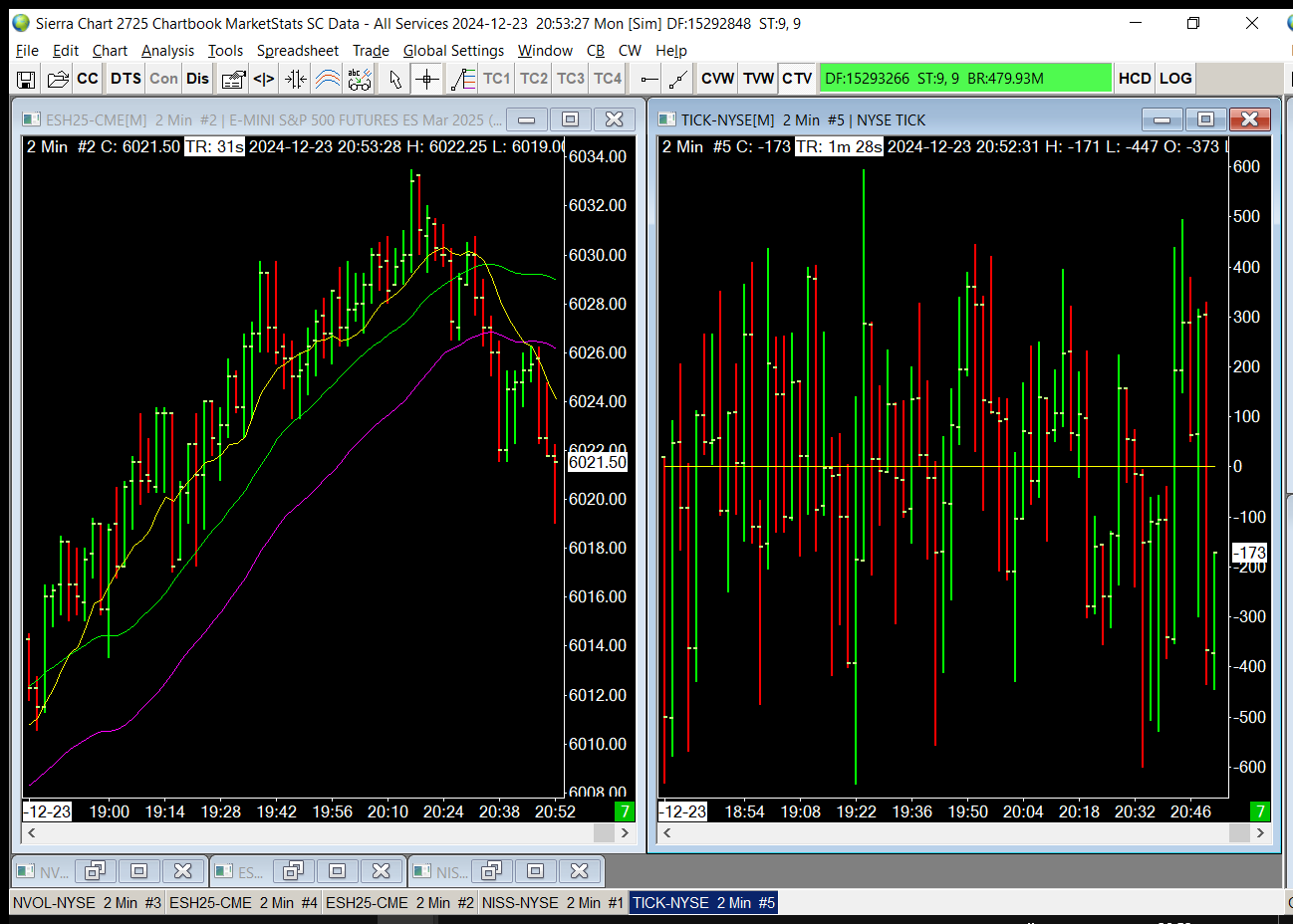1293x924 pixels.
Task: Open the Chart menu
Action: pos(110,51)
